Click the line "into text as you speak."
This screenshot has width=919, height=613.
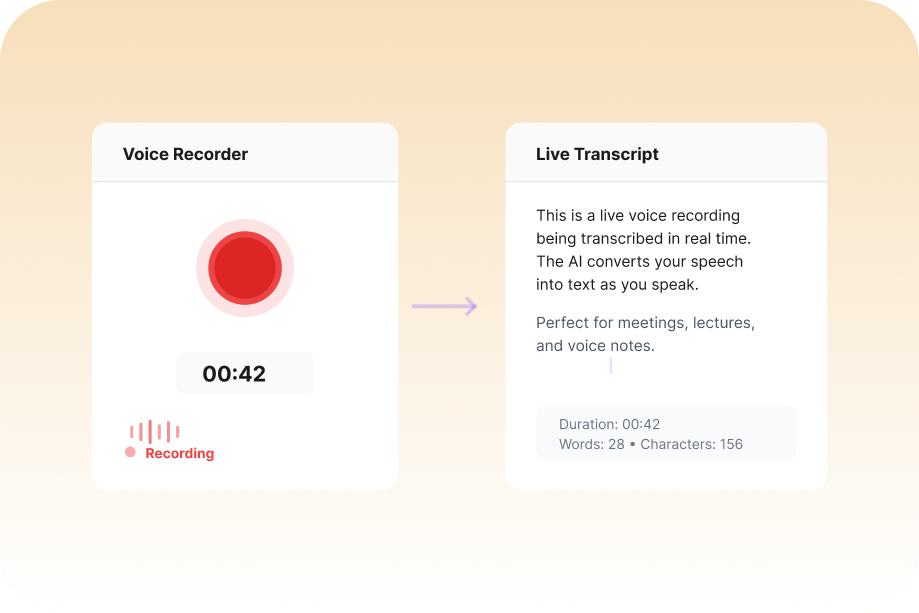click(x=616, y=284)
